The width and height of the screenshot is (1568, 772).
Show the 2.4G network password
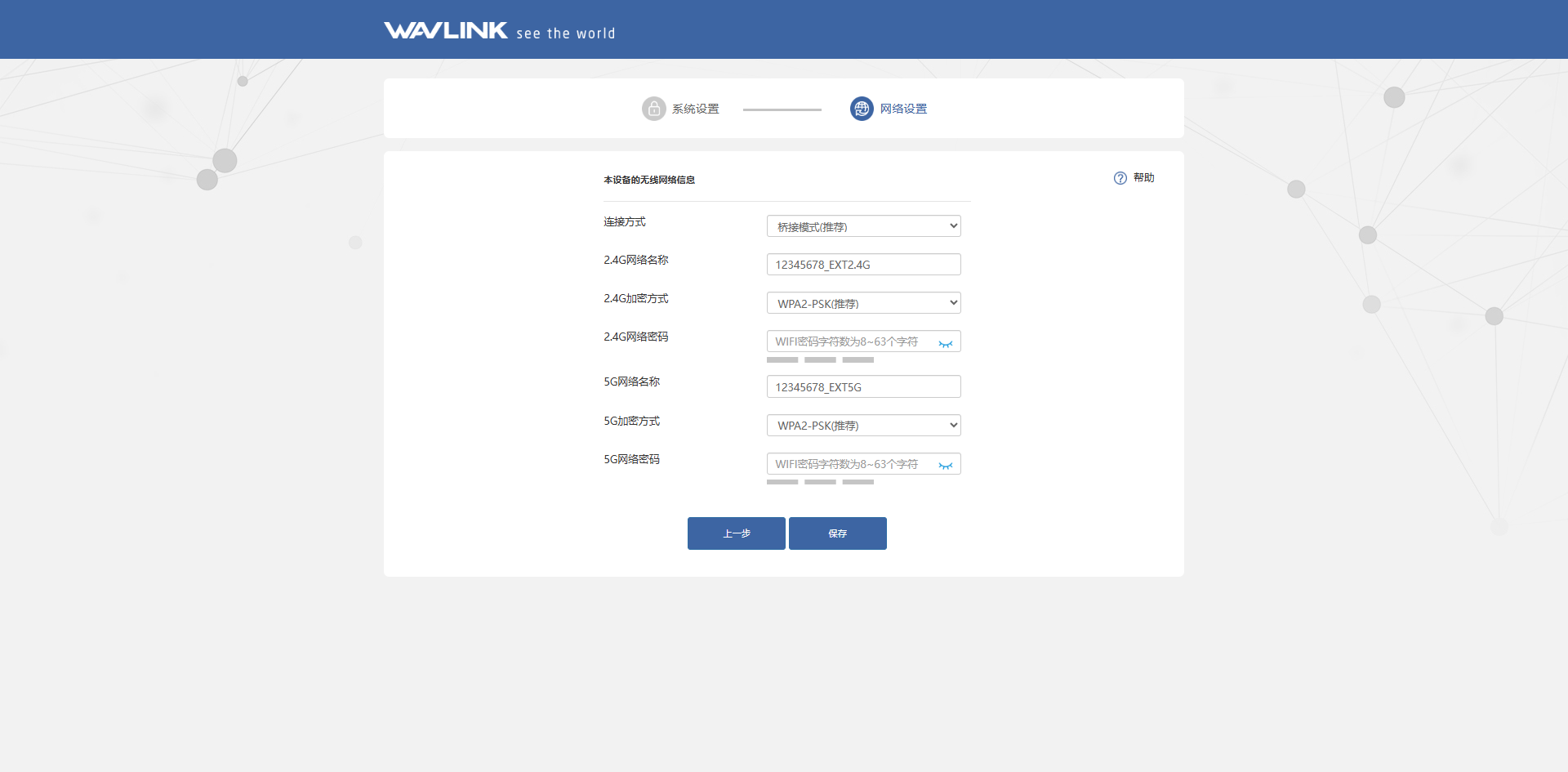click(x=946, y=343)
